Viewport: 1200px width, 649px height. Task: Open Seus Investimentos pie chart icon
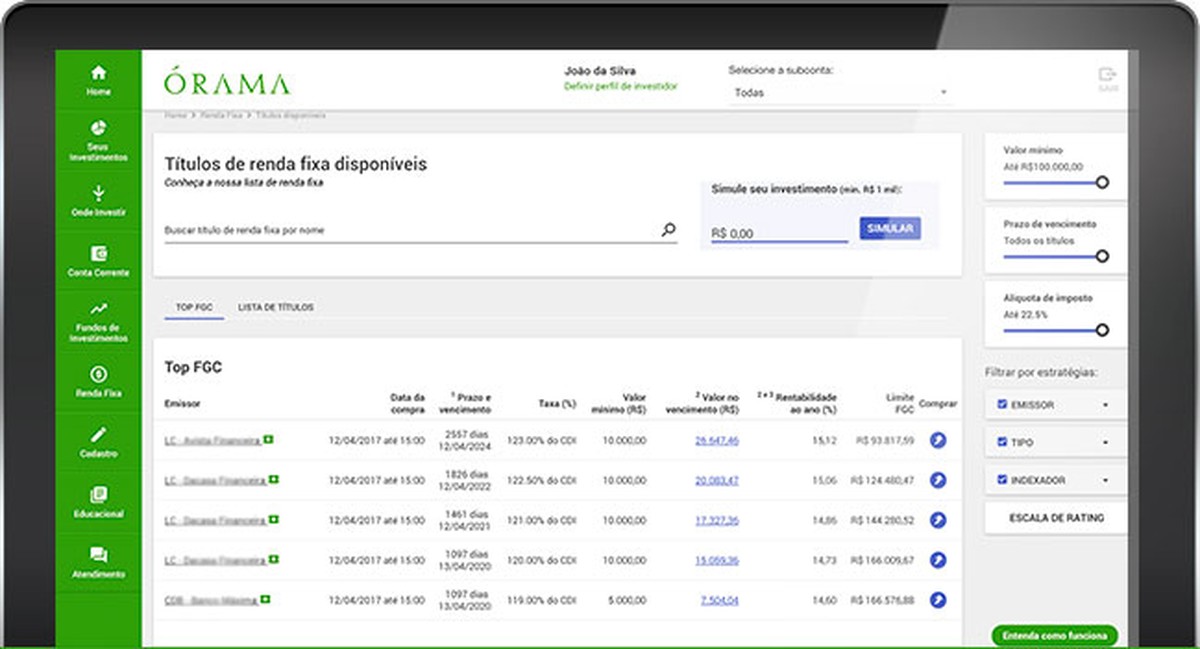(x=98, y=129)
